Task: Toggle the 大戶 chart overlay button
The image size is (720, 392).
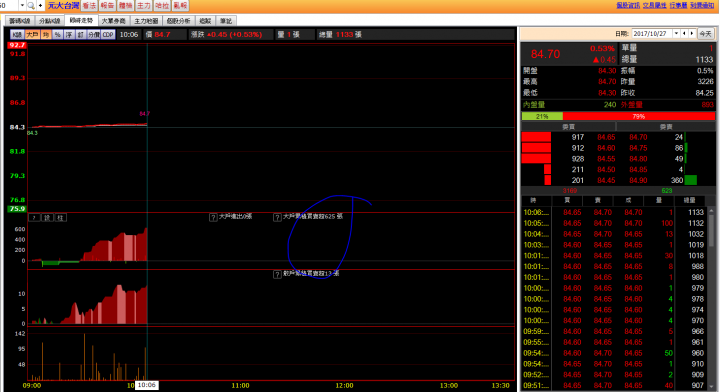Action: 32,34
